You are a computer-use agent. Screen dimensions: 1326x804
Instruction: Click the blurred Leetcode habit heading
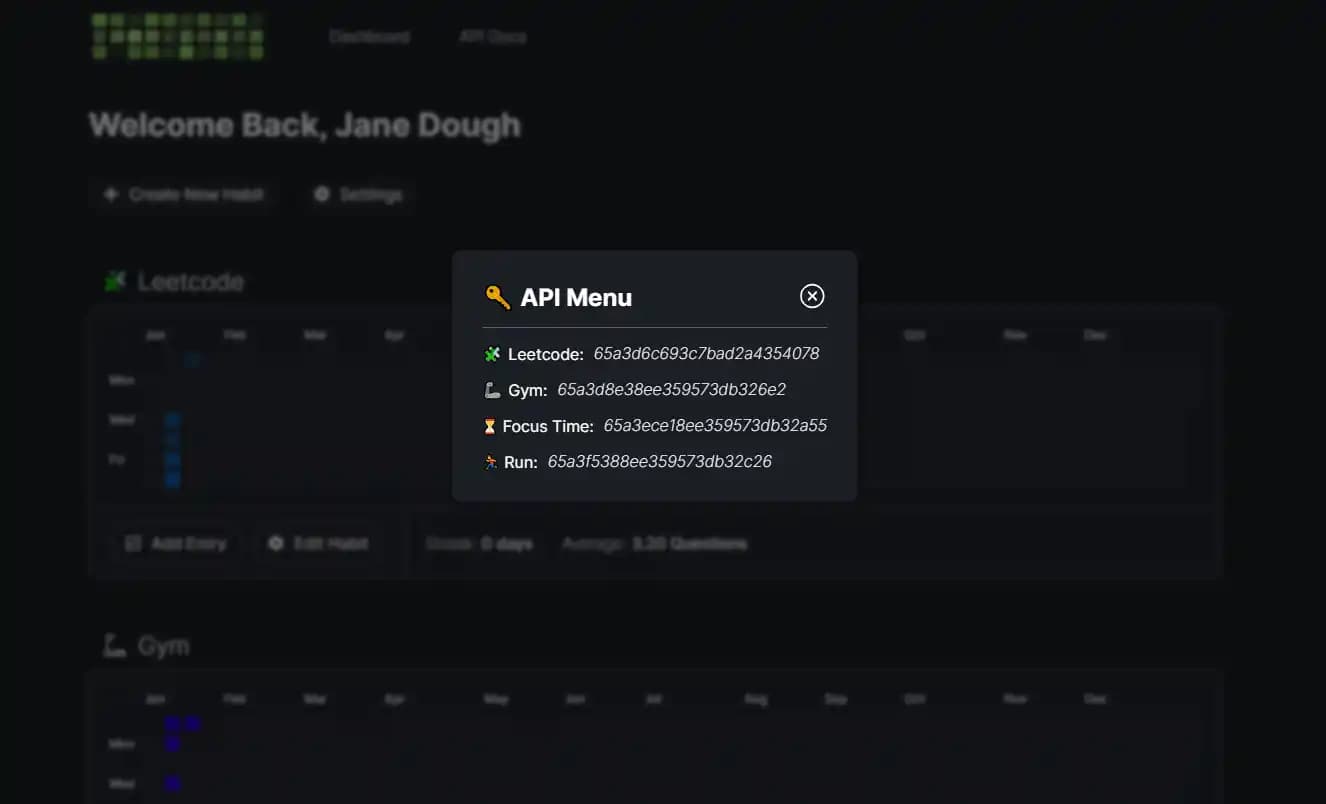pos(191,282)
